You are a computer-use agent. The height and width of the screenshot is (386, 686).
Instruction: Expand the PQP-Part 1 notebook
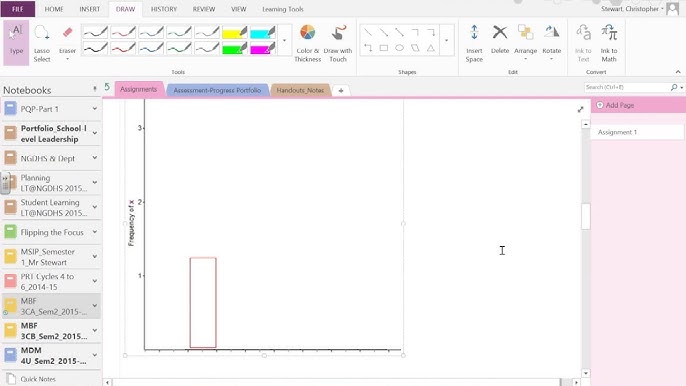(x=94, y=109)
